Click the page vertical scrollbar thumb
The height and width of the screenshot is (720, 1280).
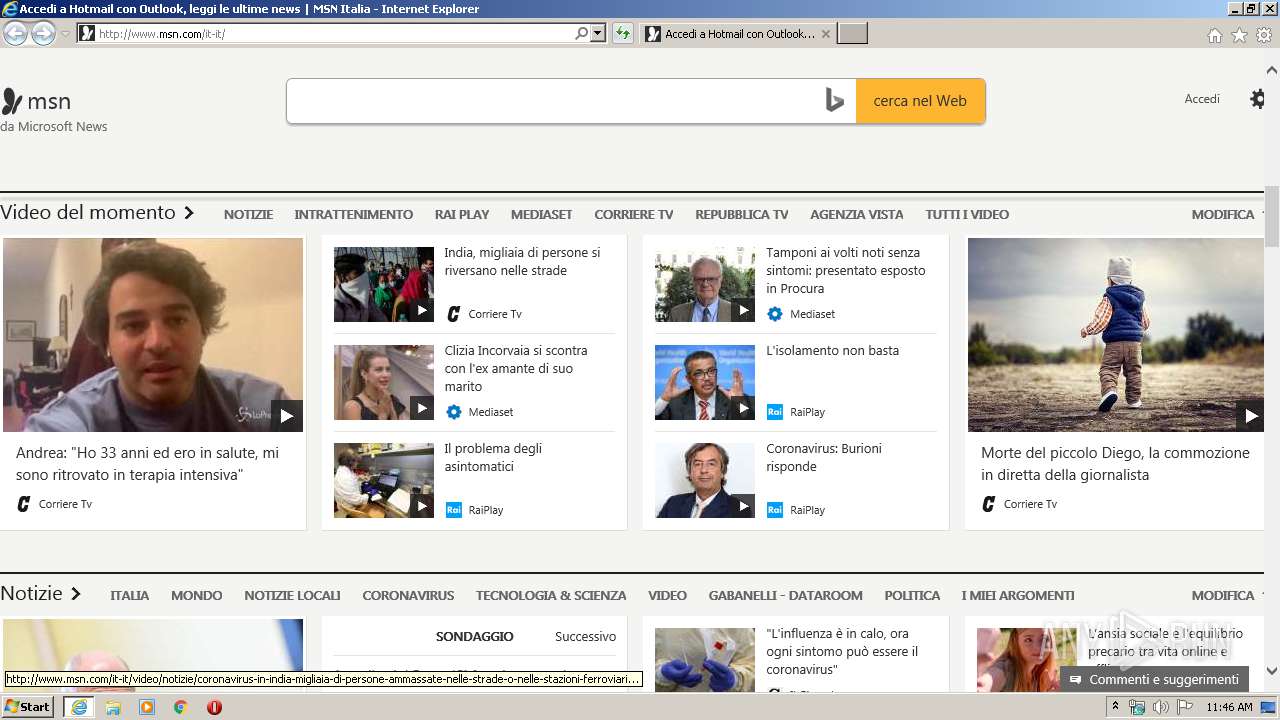1272,216
